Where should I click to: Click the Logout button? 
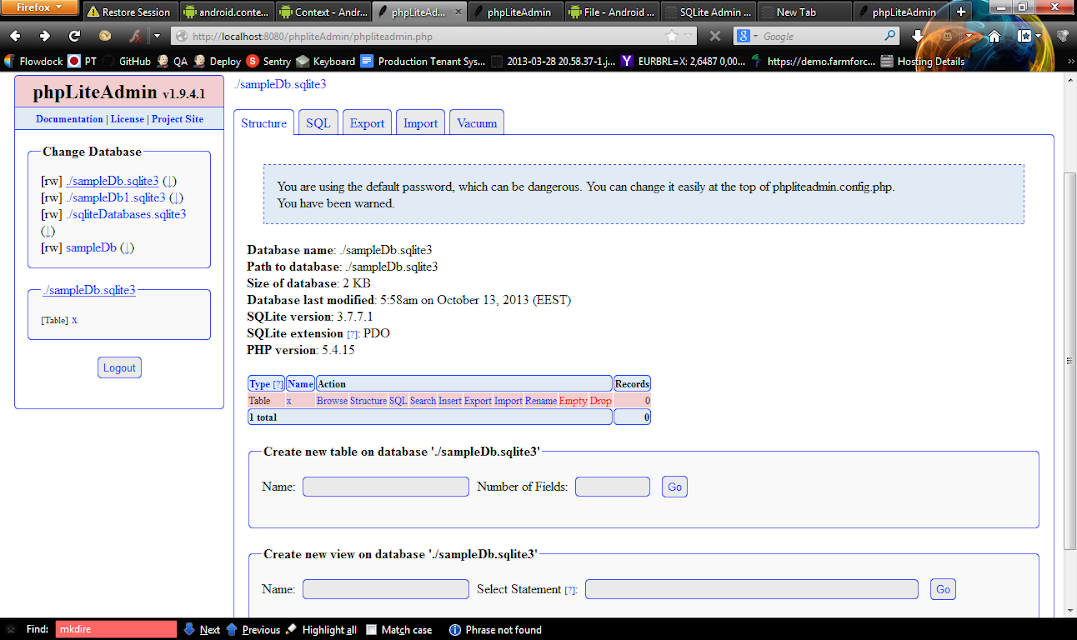click(120, 368)
